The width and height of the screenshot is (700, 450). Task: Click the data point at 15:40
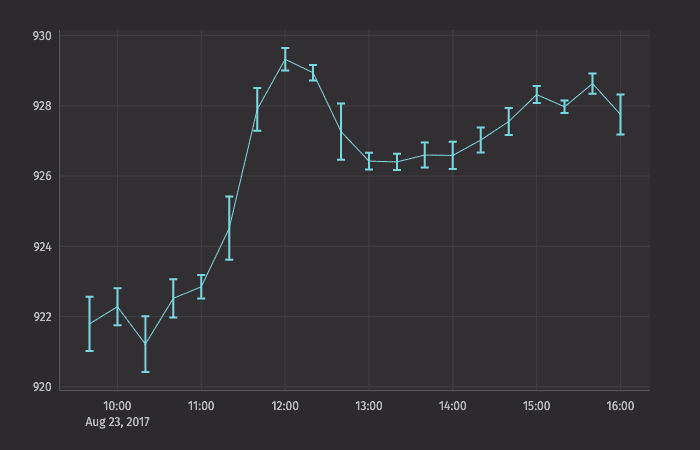tap(593, 83)
